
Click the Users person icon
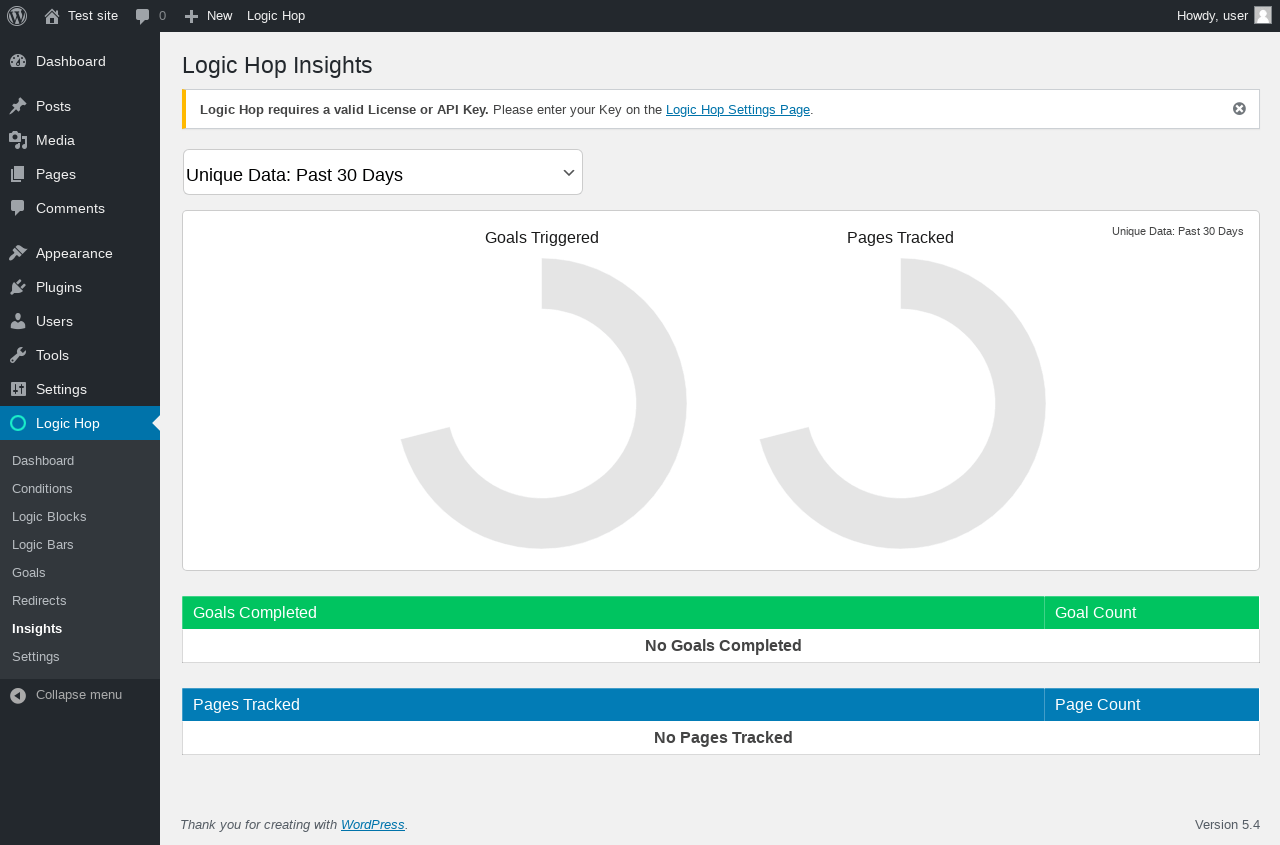tap(18, 321)
